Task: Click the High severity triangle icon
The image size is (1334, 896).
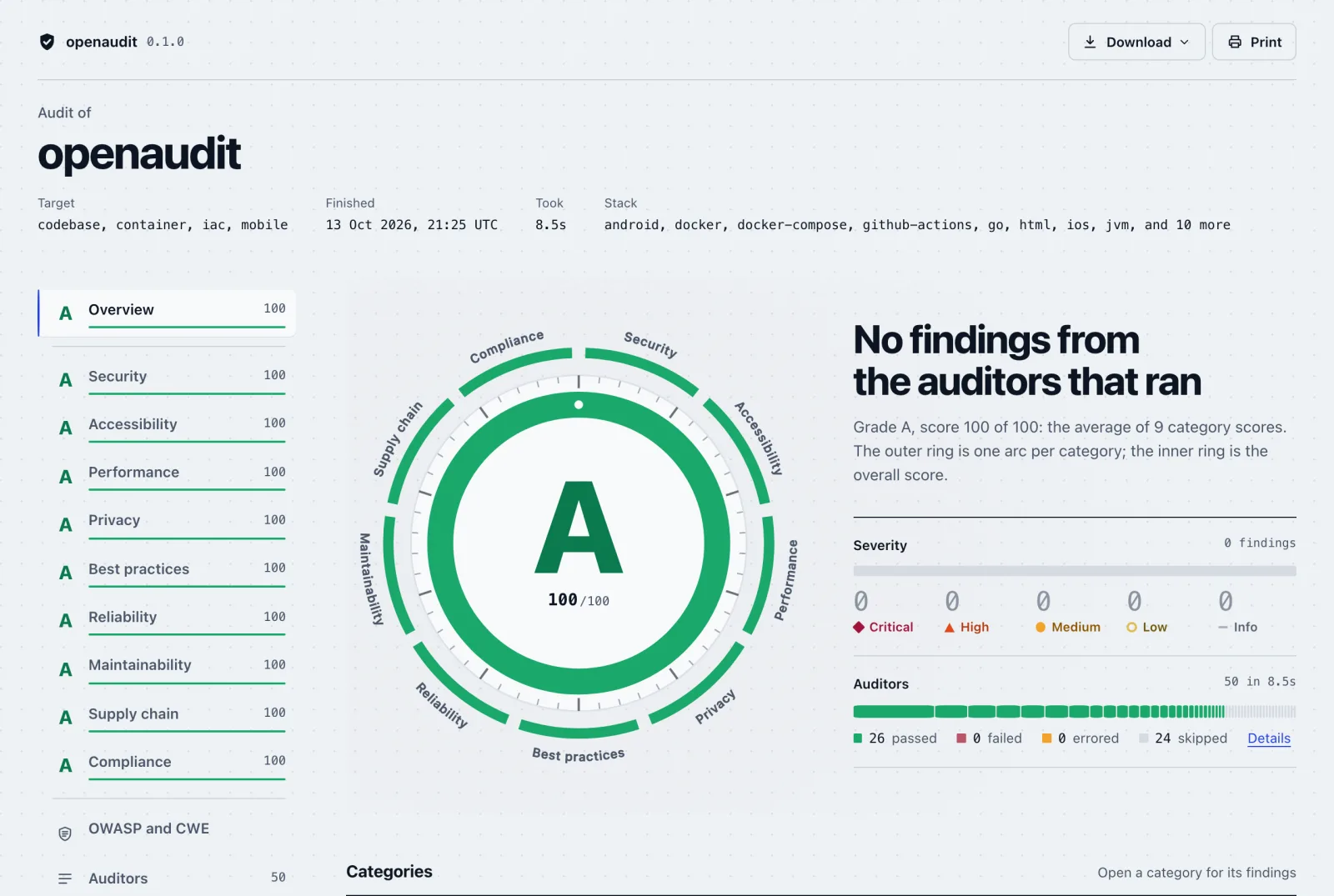Action: point(949,628)
